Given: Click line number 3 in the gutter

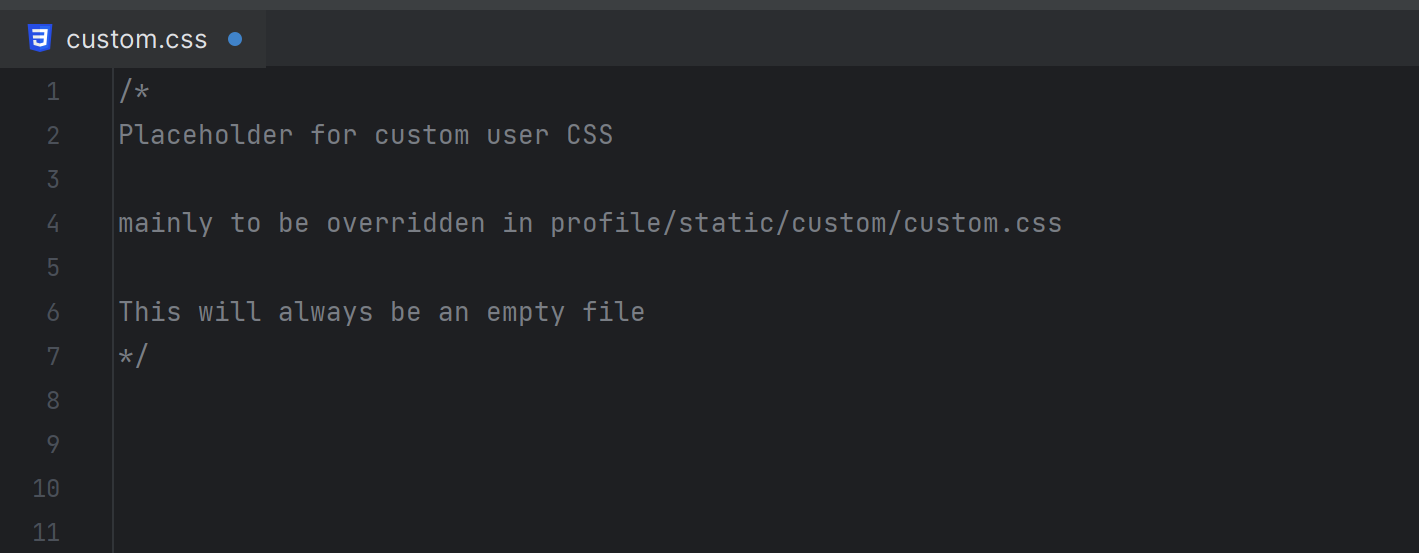Looking at the screenshot, I should tap(53, 180).
